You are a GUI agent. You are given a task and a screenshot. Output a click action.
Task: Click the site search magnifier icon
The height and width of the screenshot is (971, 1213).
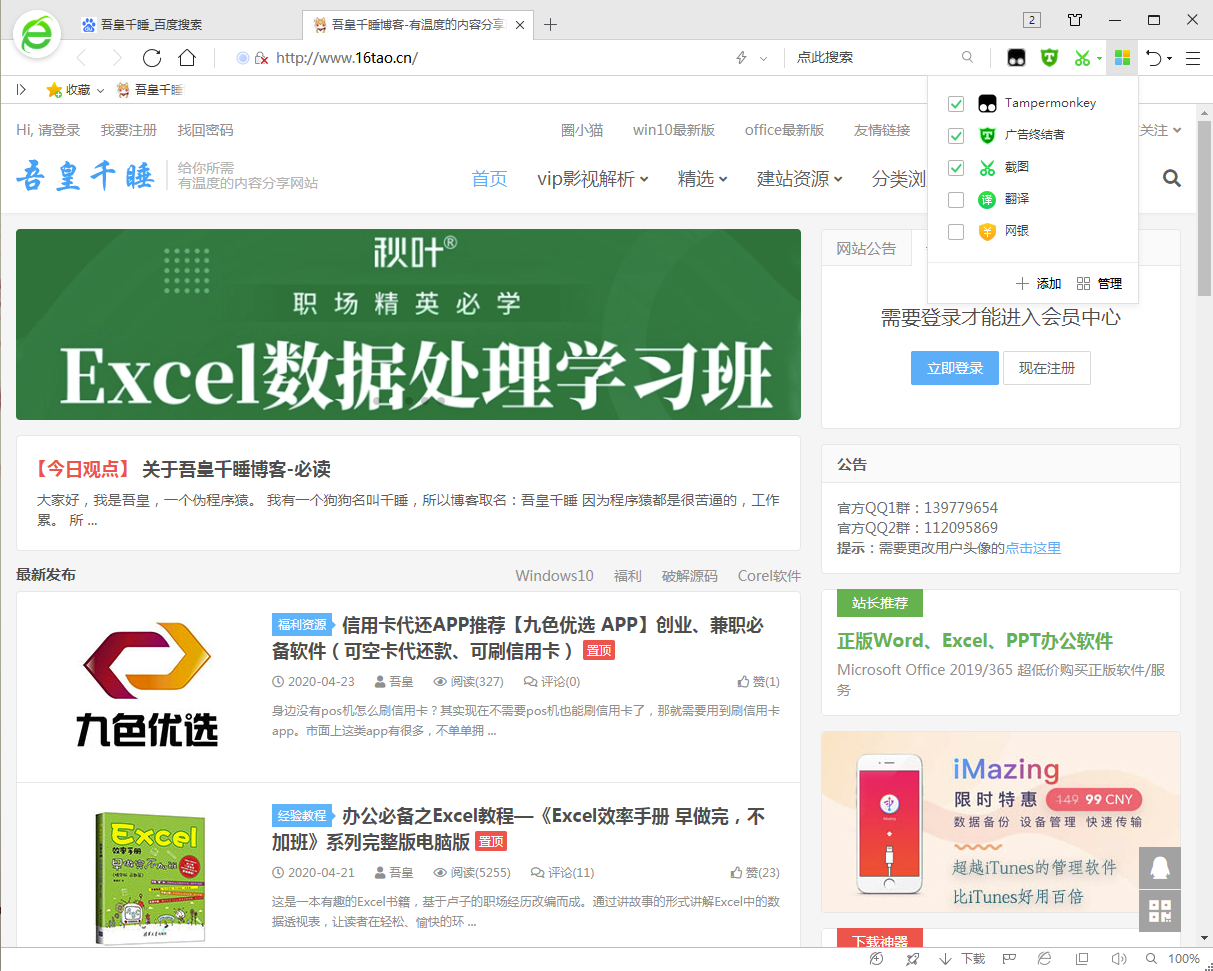tap(1172, 179)
